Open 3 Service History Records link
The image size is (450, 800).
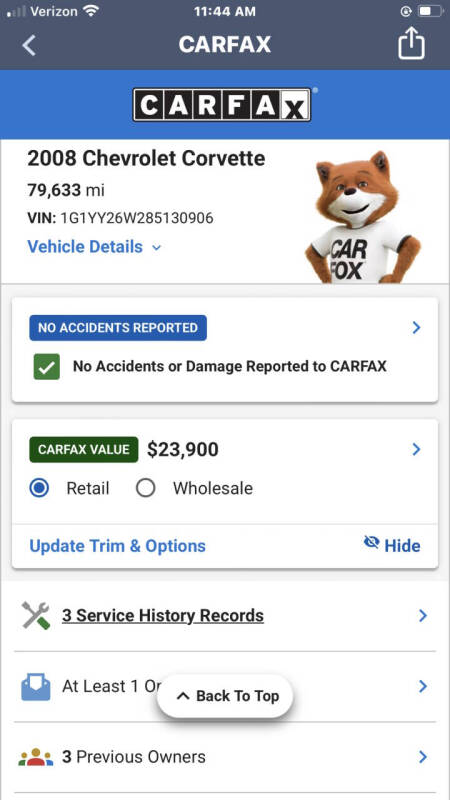pos(163,616)
